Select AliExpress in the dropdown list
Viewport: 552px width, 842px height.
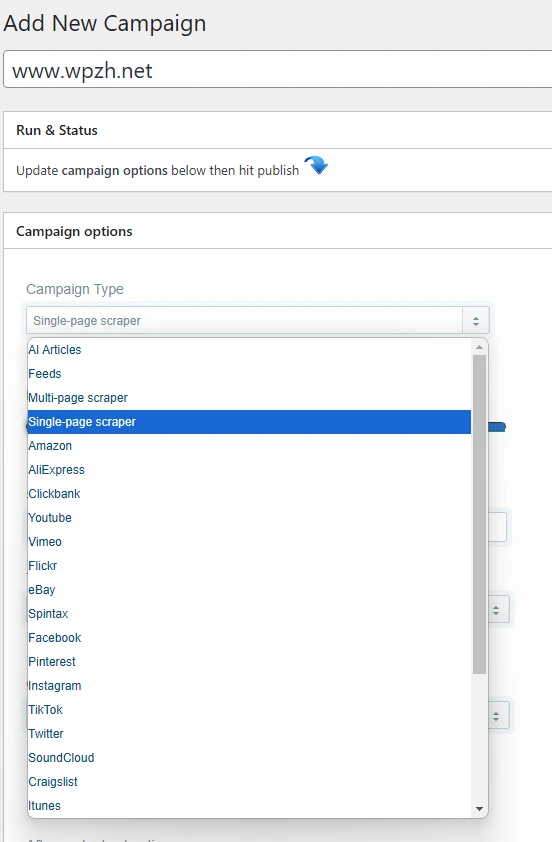(x=249, y=470)
